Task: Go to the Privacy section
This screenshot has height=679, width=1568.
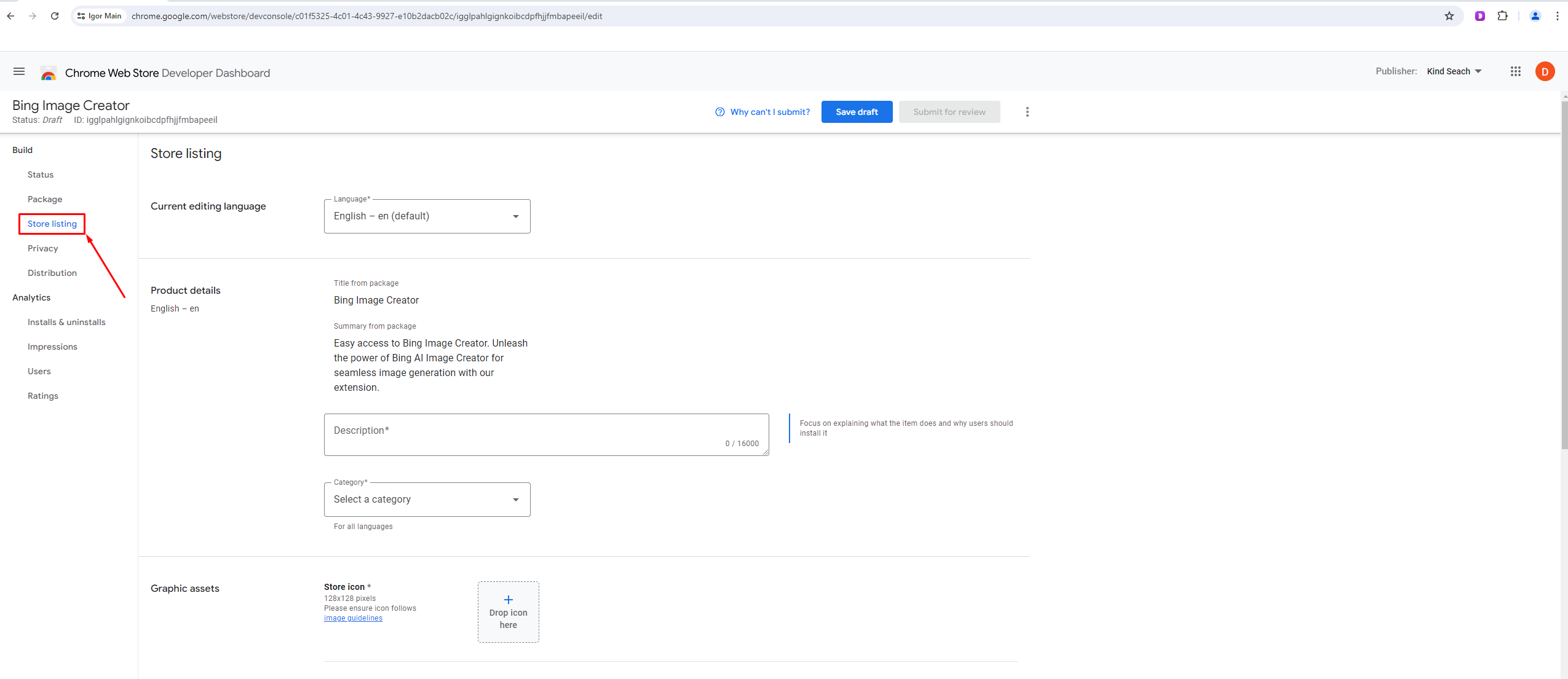Action: coord(42,248)
